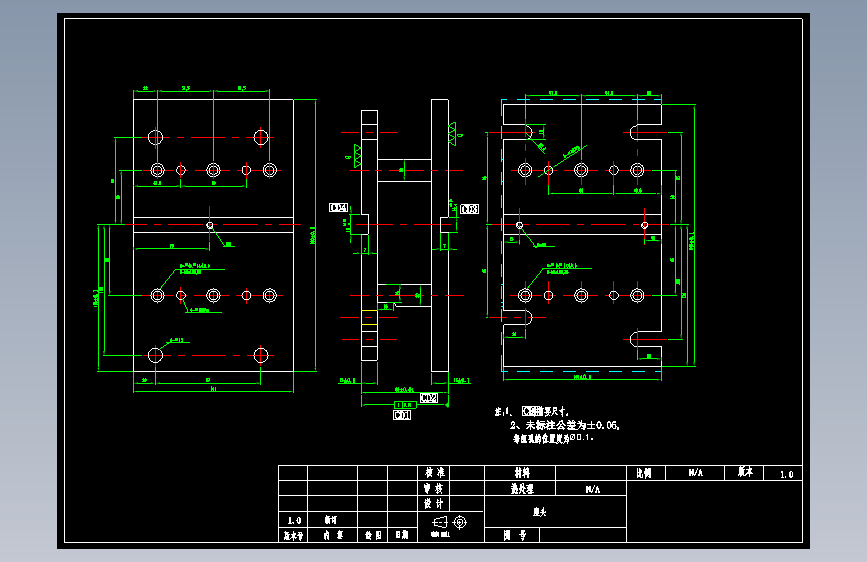Image resolution: width=867 pixels, height=562 pixels.
Task: Click the 1.0 entry in revision table
Action: 294,520
